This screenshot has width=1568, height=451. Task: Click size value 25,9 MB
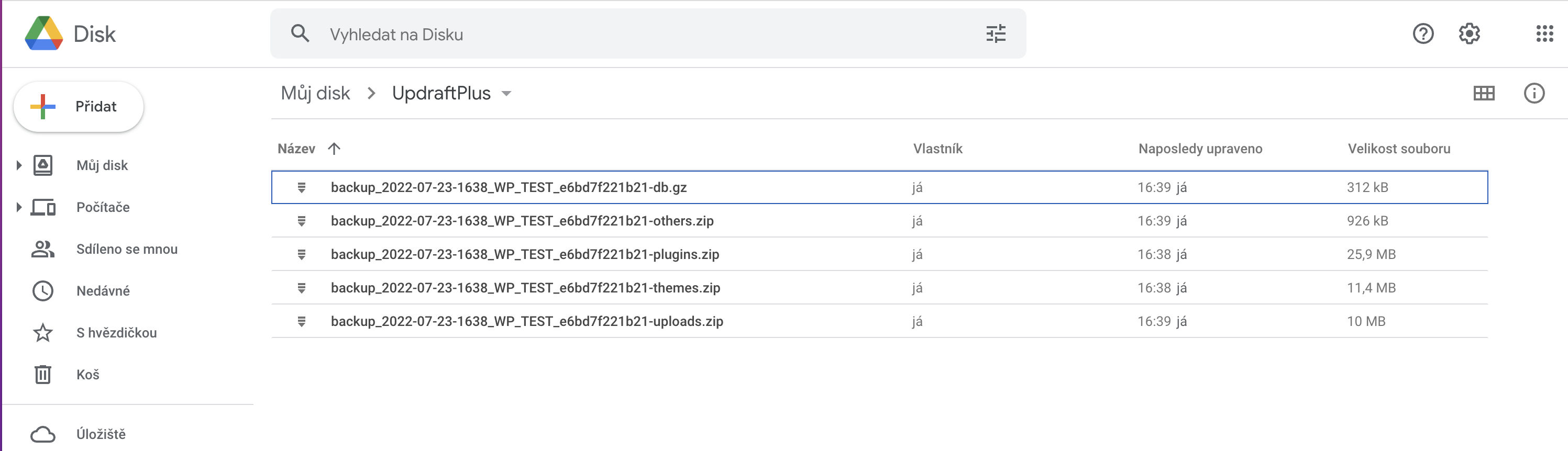1371,254
